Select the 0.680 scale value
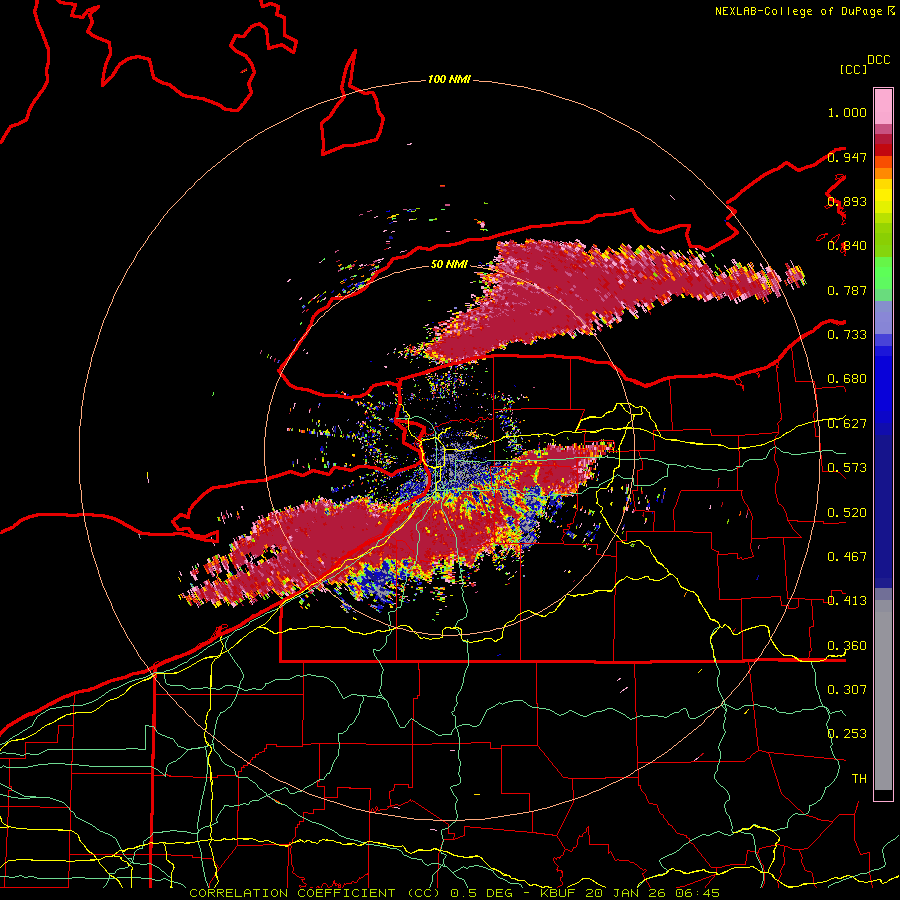900x900 pixels. click(x=847, y=379)
